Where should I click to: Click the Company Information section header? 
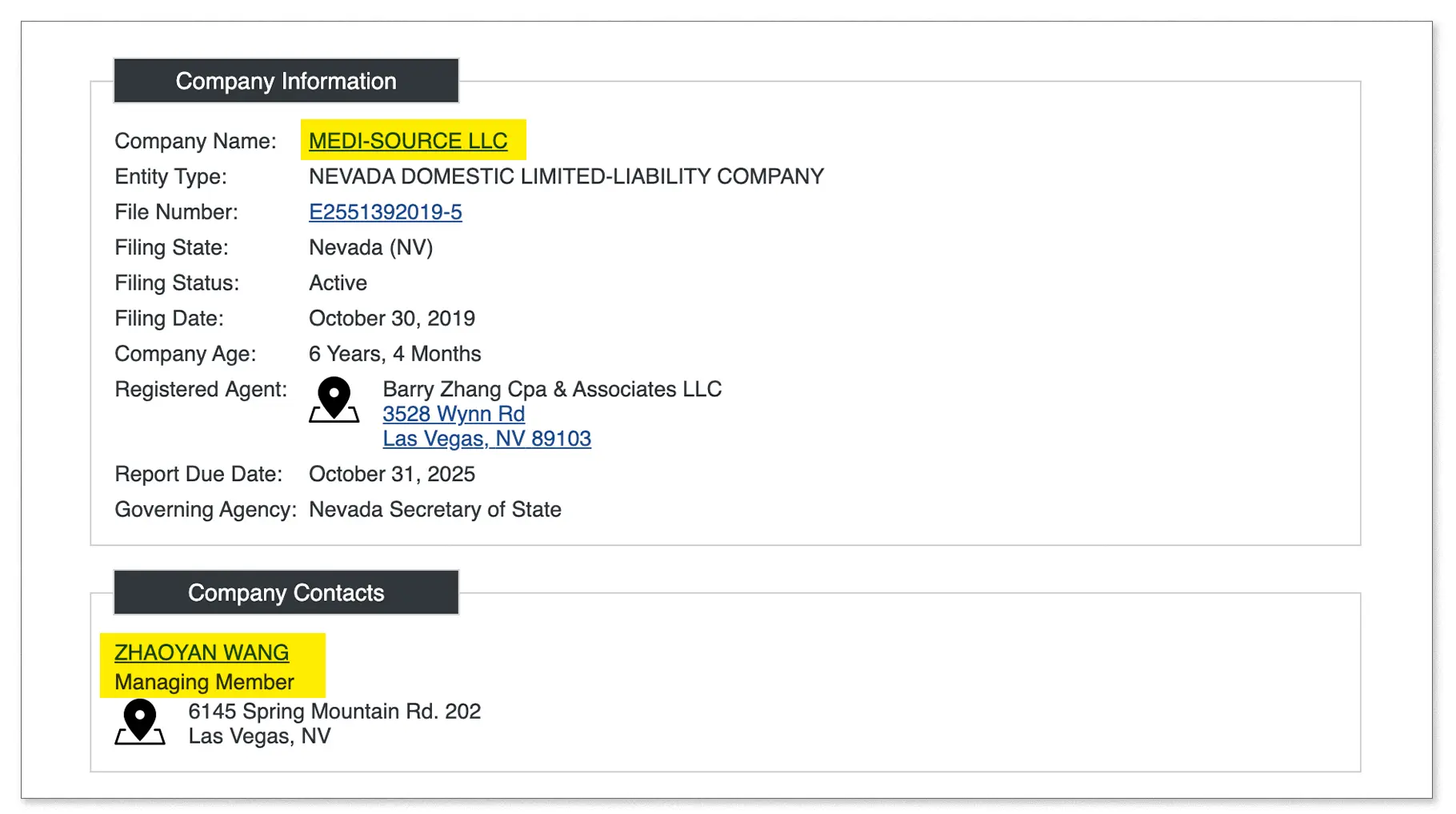286,81
